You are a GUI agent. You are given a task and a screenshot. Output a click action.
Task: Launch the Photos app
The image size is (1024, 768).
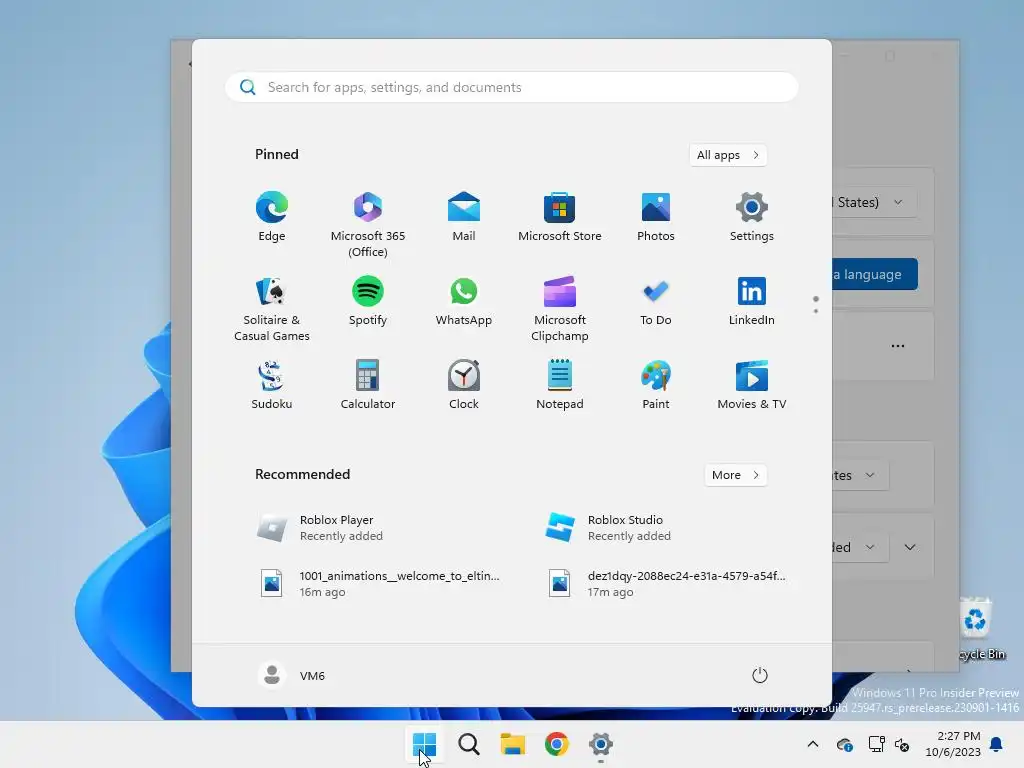[656, 217]
